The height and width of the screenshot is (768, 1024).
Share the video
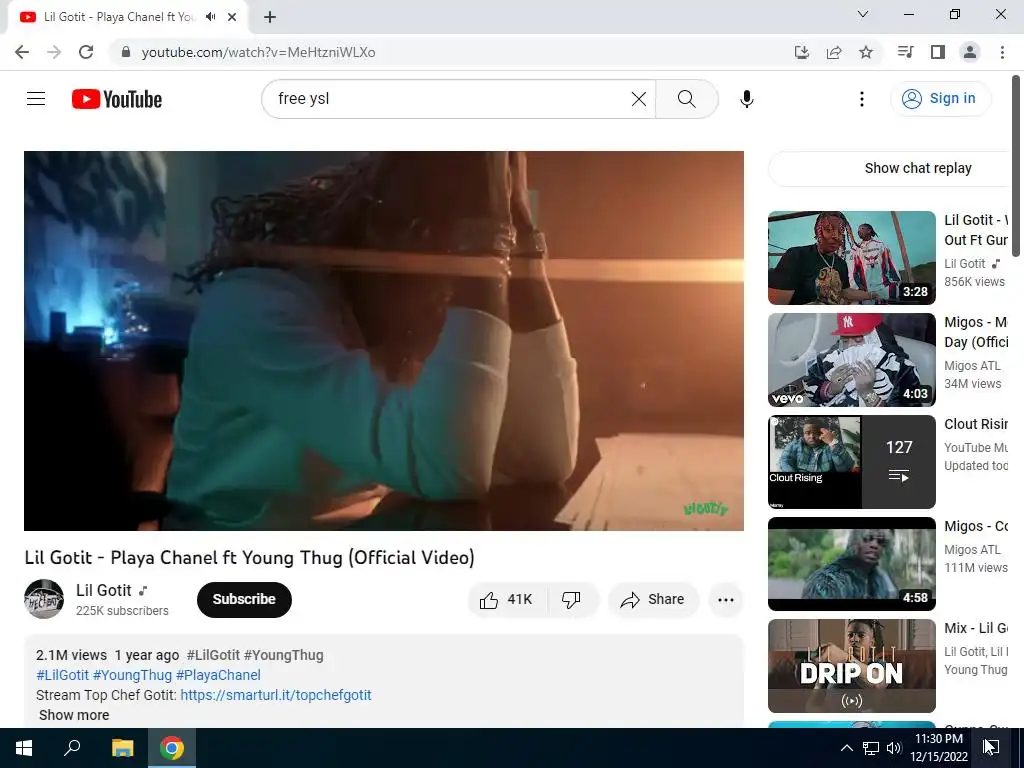653,600
